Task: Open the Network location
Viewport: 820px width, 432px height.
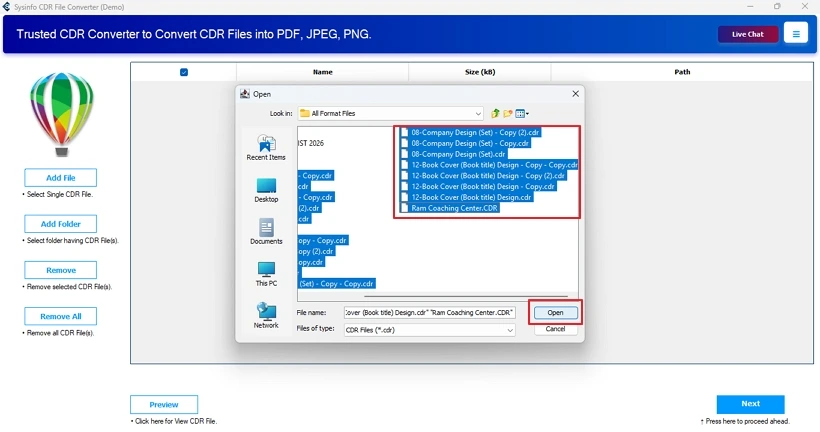Action: [266, 315]
